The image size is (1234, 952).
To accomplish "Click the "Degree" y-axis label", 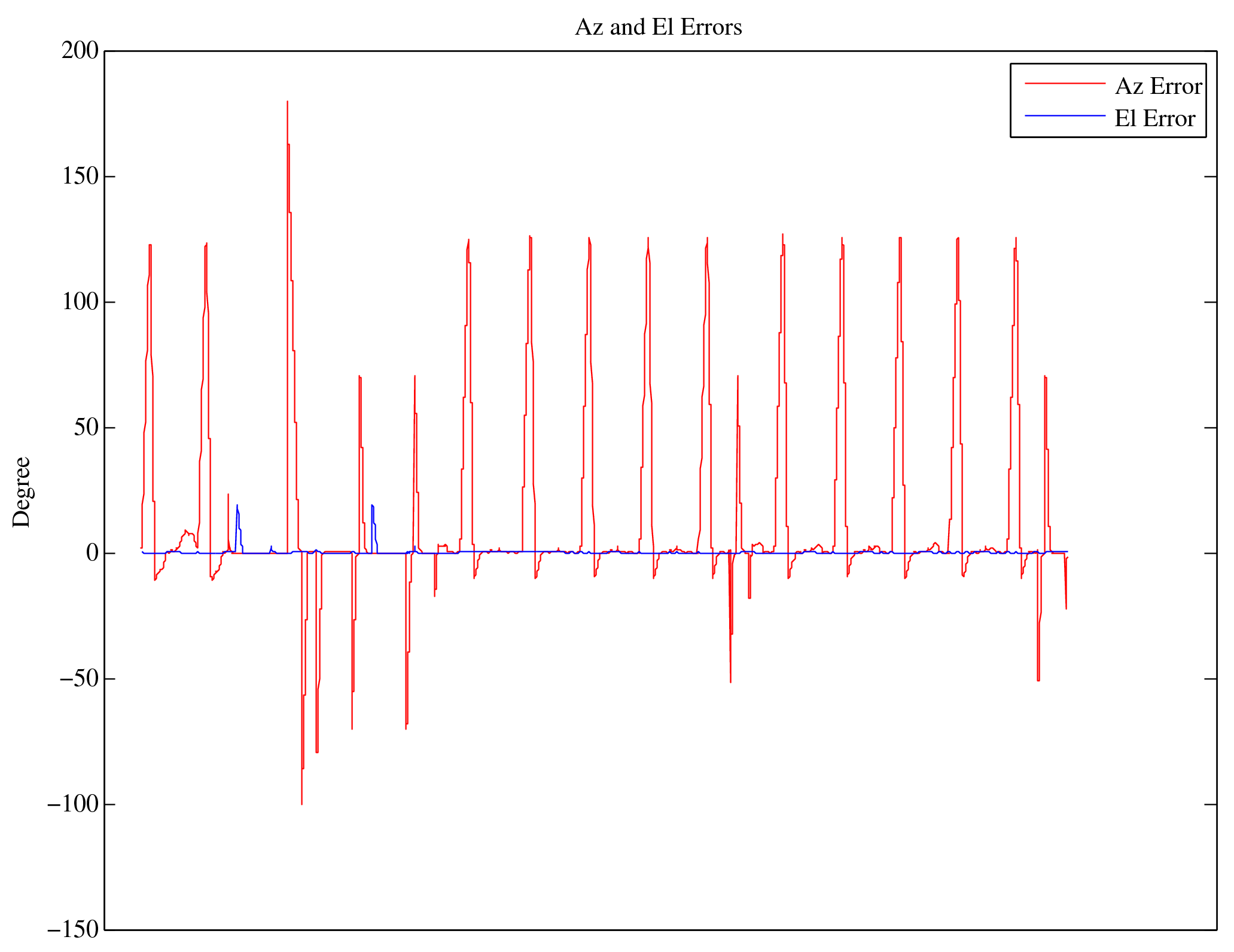I will pos(22,492).
